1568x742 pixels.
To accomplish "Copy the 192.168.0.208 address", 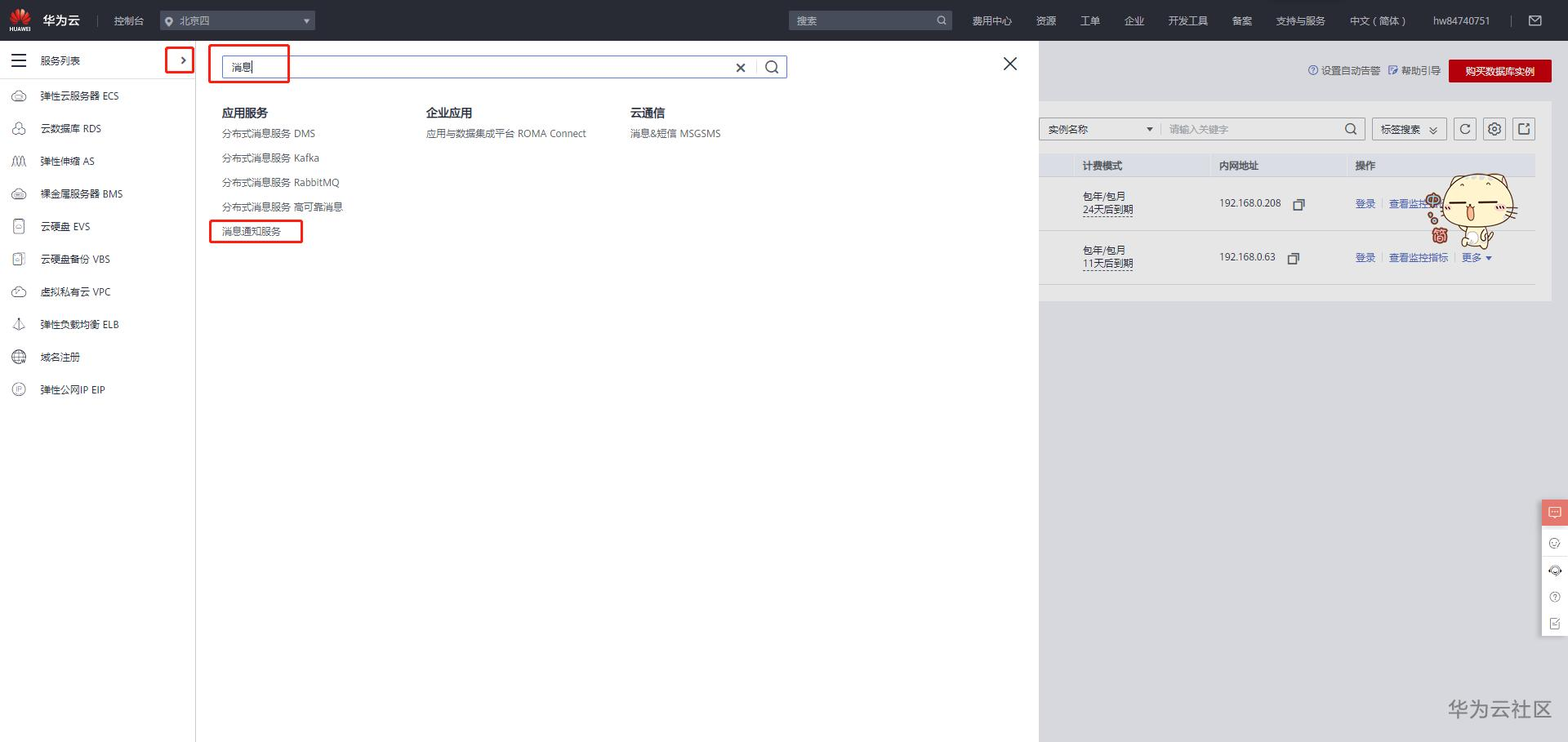I will click(1298, 205).
